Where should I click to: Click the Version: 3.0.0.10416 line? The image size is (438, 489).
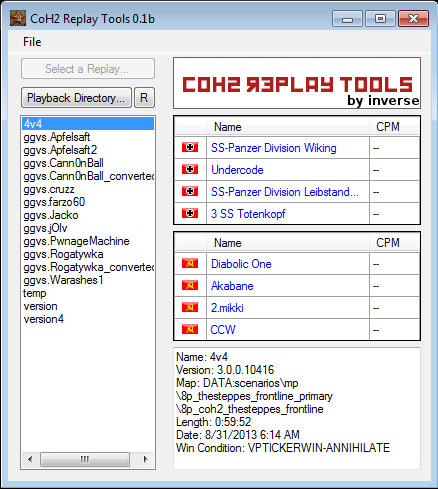[225, 370]
